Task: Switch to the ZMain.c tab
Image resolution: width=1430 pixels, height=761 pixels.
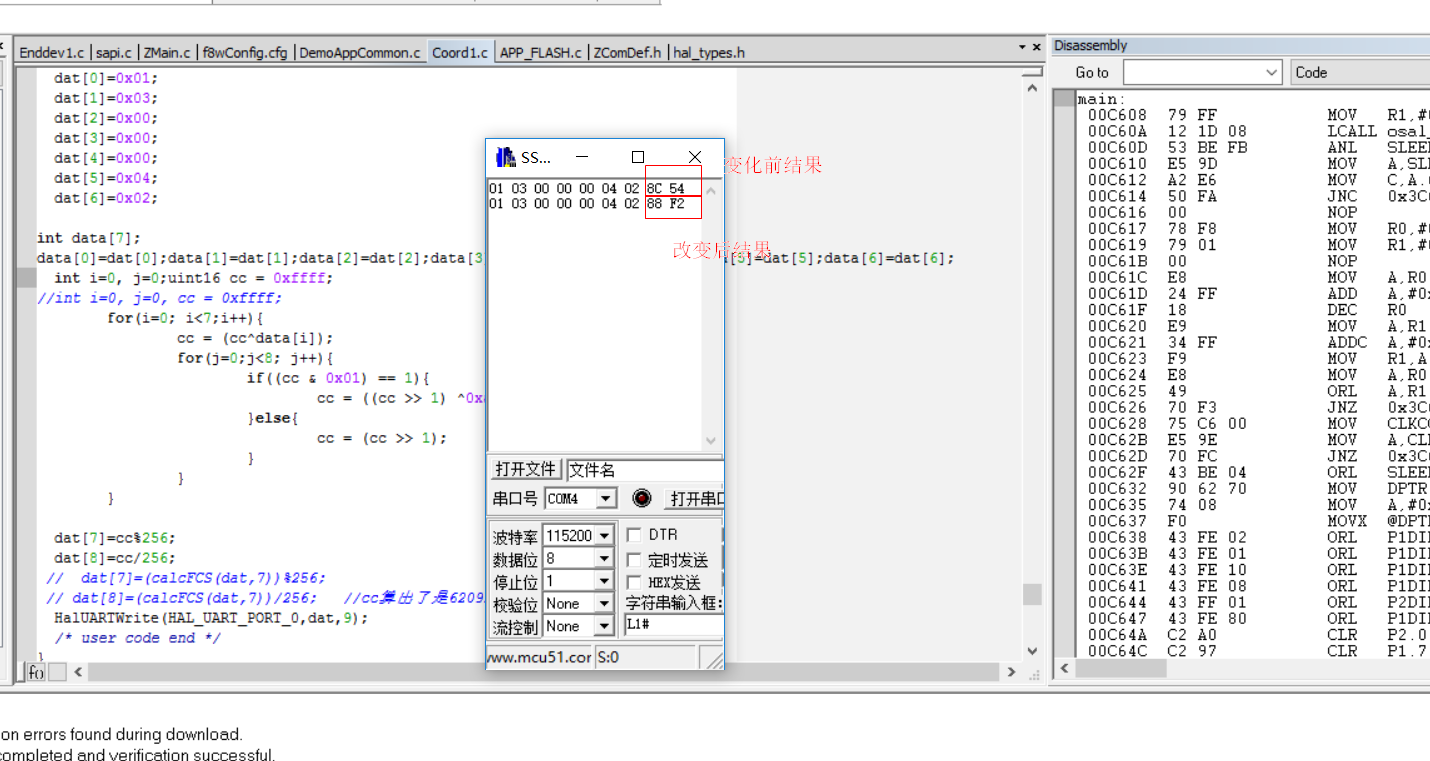Action: 167,52
